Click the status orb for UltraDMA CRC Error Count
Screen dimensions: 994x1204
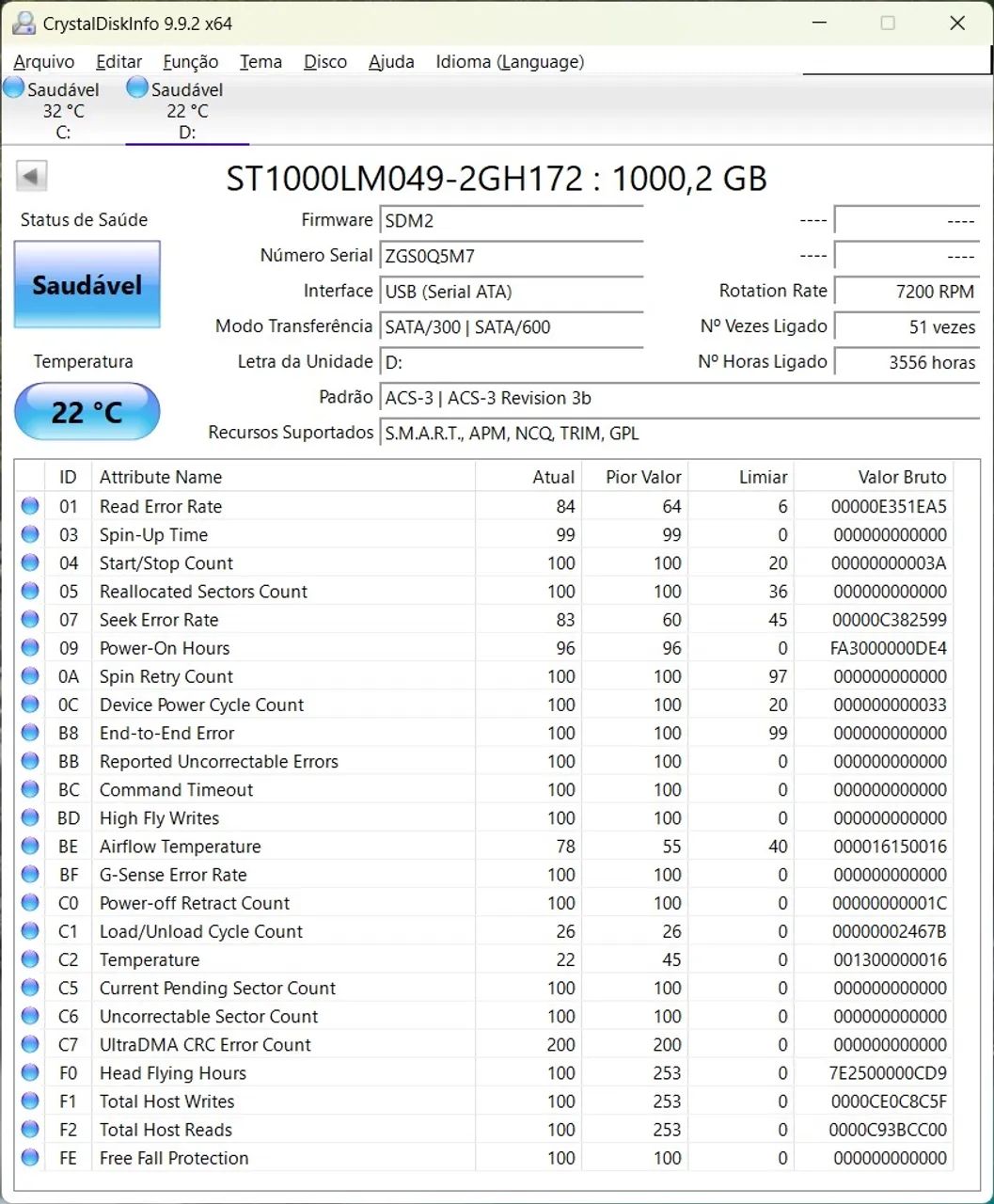tap(30, 1044)
